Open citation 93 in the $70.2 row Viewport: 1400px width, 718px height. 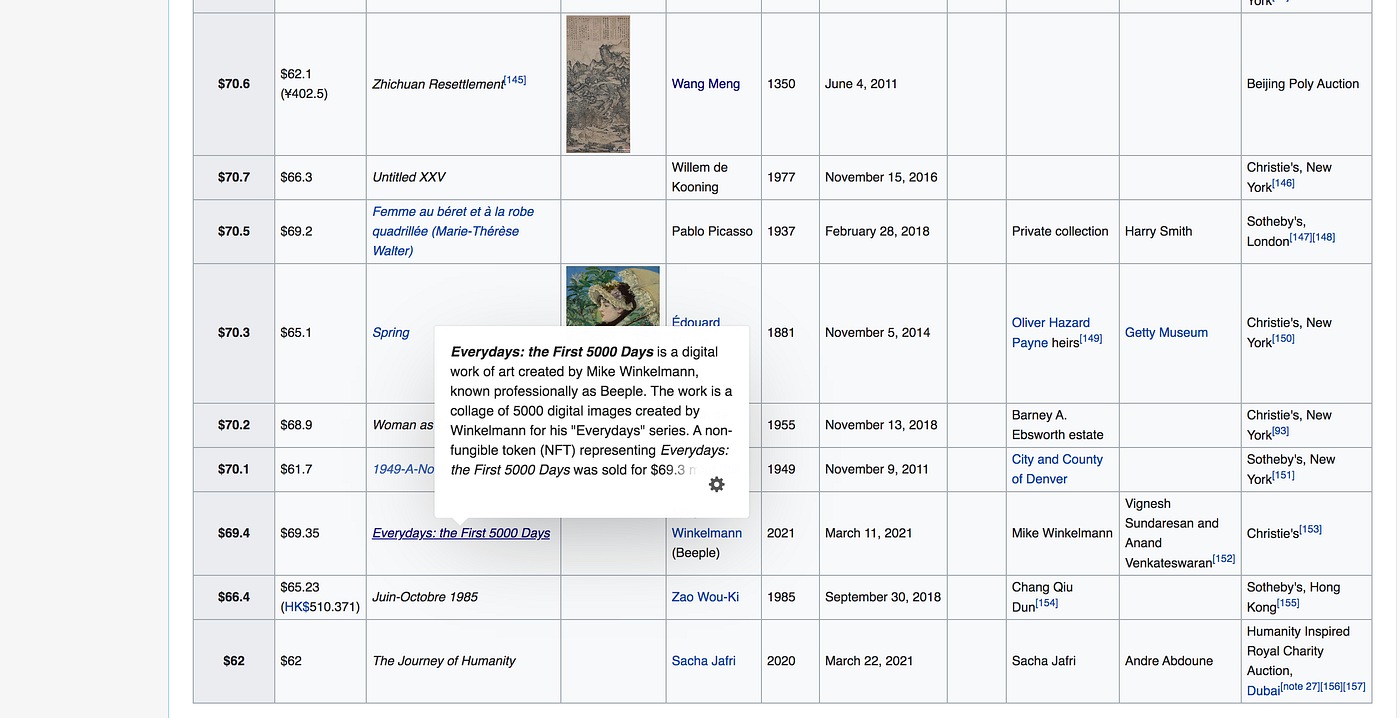(x=1281, y=431)
